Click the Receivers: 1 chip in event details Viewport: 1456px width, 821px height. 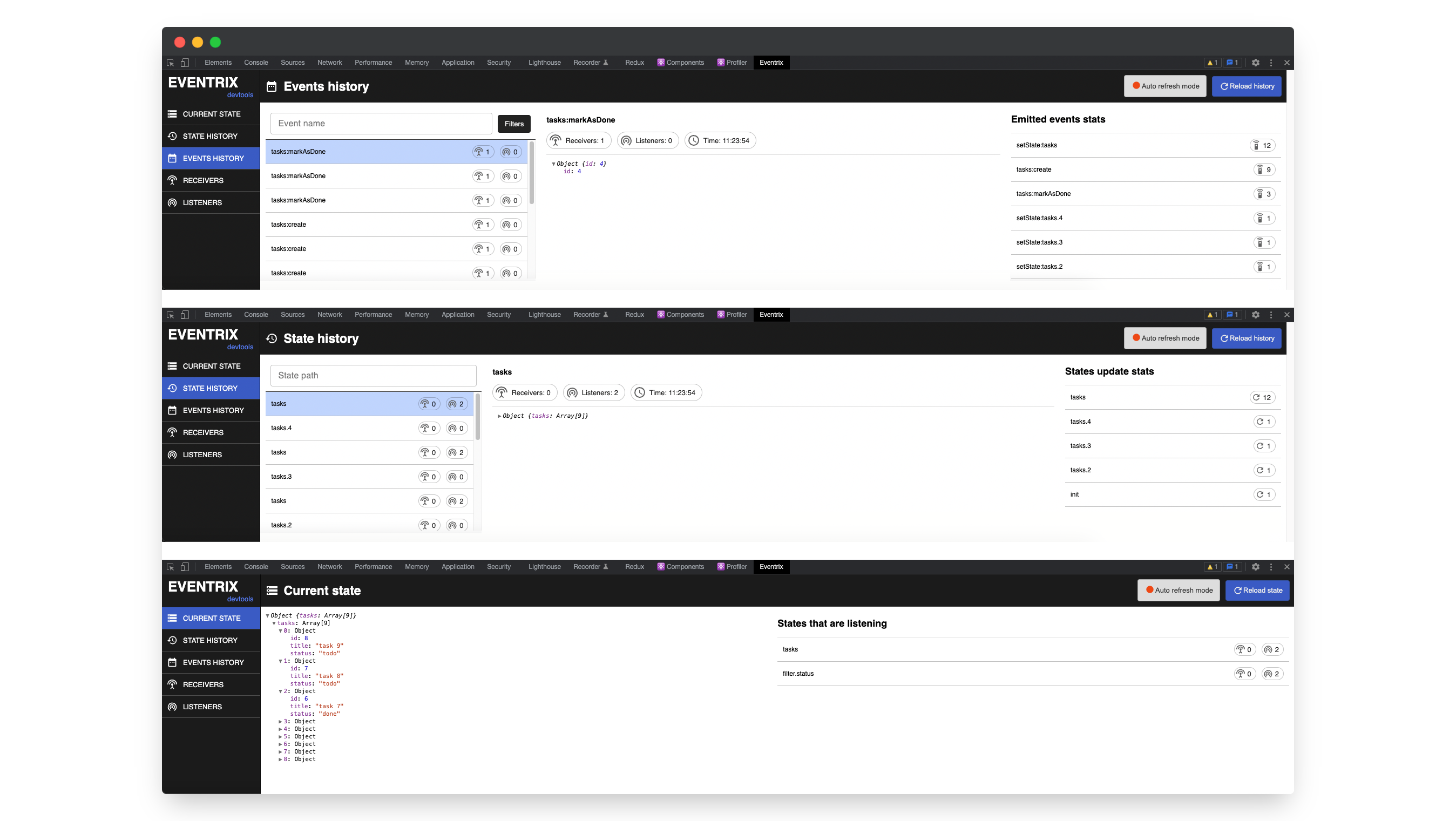(x=578, y=141)
